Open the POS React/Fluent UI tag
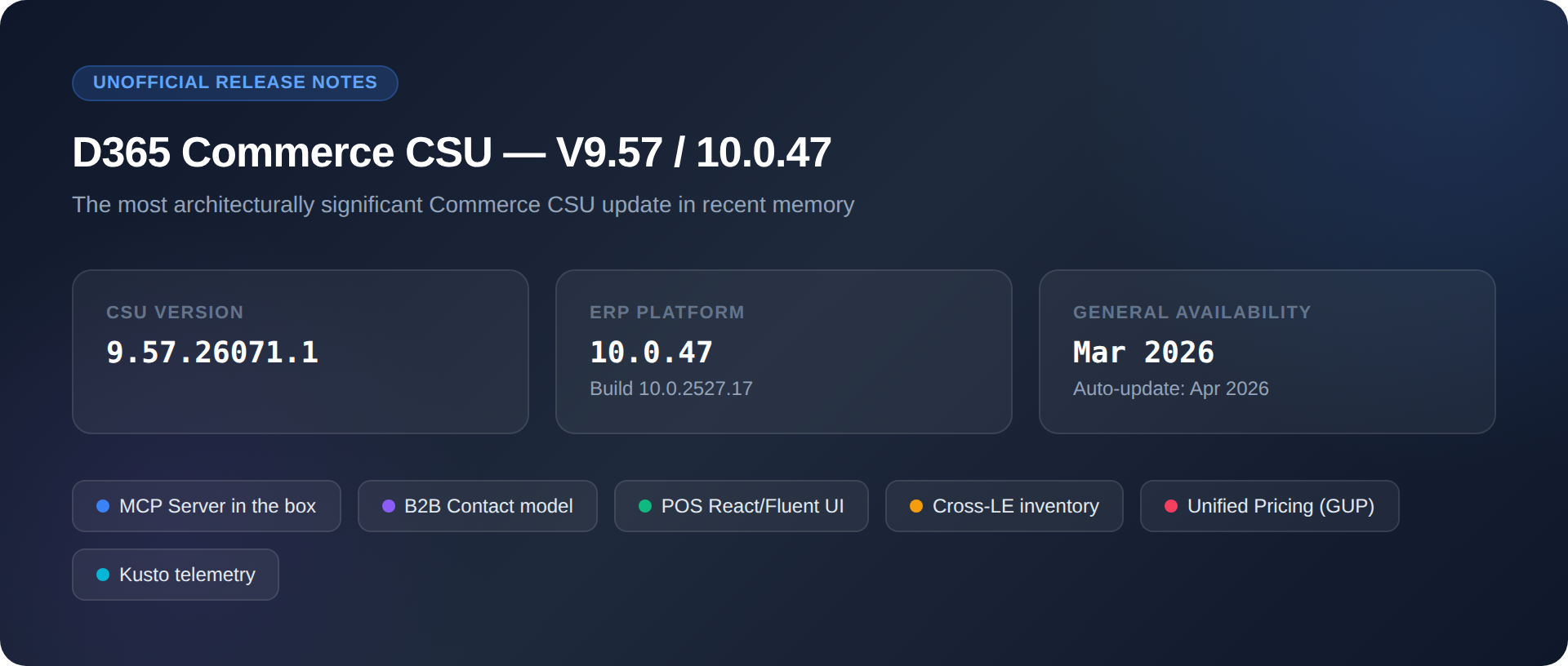The image size is (1568, 666). point(742,506)
